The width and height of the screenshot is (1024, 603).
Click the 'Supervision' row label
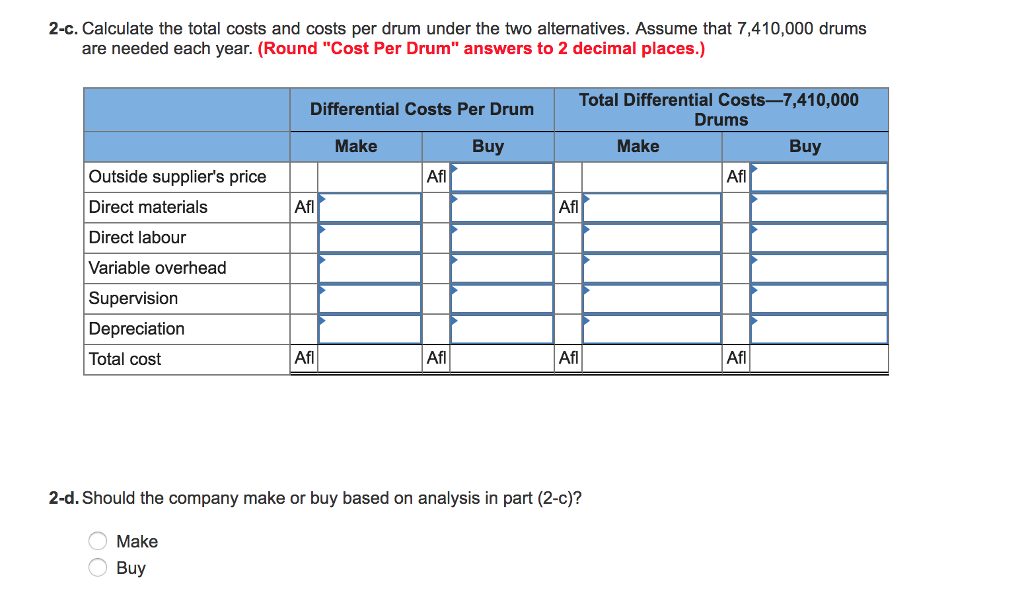tap(133, 299)
